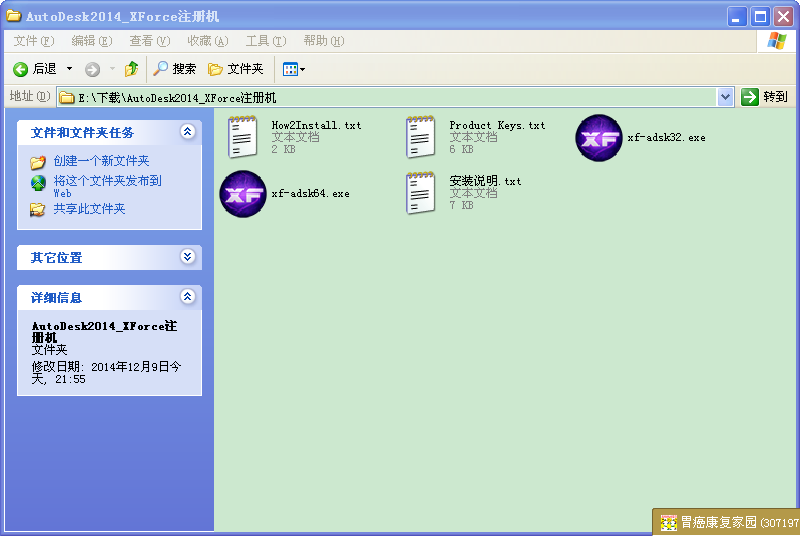Image resolution: width=800 pixels, height=536 pixels.
Task: Click the 转到 (Go) button
Action: coord(765,97)
